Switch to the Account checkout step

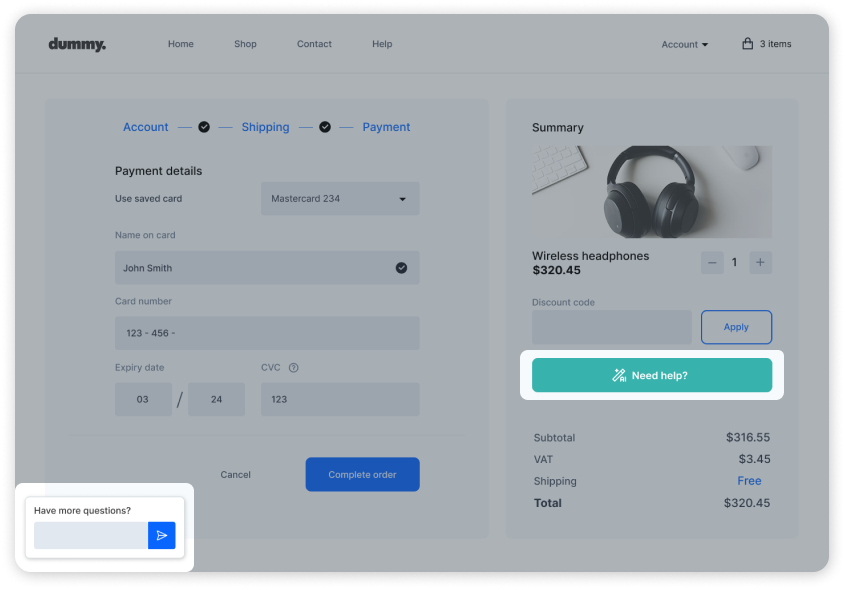tap(146, 127)
